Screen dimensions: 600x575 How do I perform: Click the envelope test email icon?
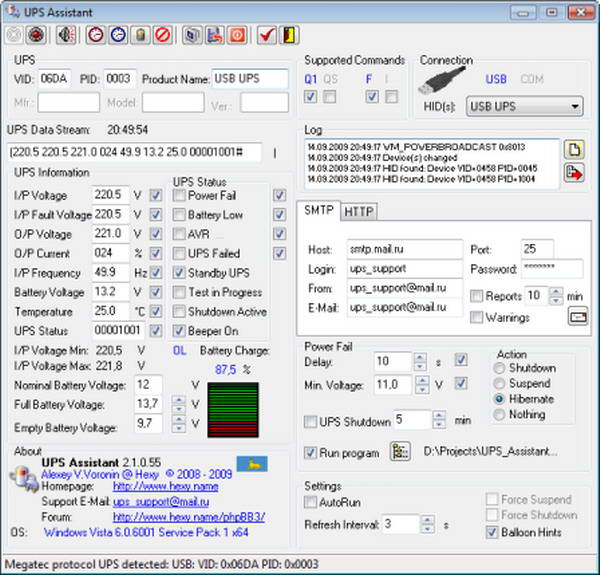(576, 316)
